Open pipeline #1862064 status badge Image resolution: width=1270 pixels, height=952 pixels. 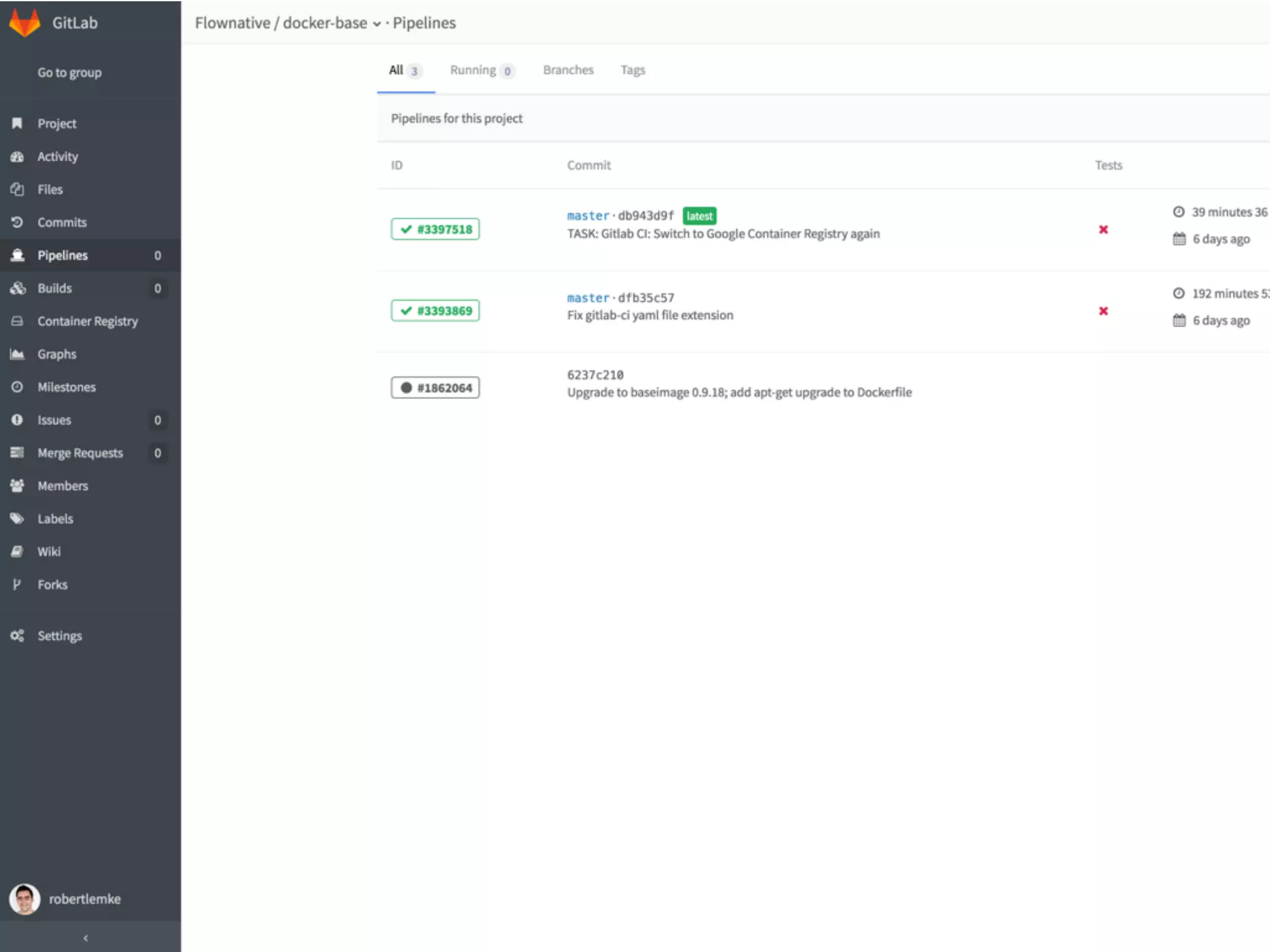435,388
